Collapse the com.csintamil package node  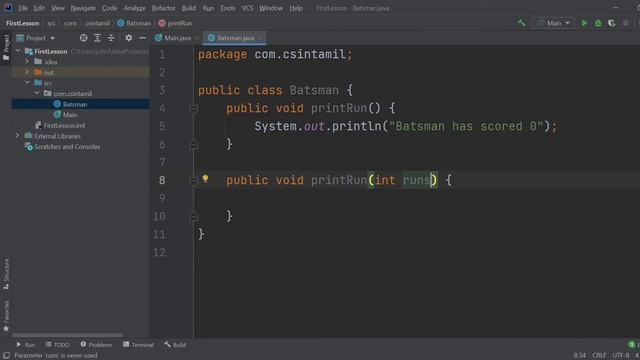click(x=37, y=93)
